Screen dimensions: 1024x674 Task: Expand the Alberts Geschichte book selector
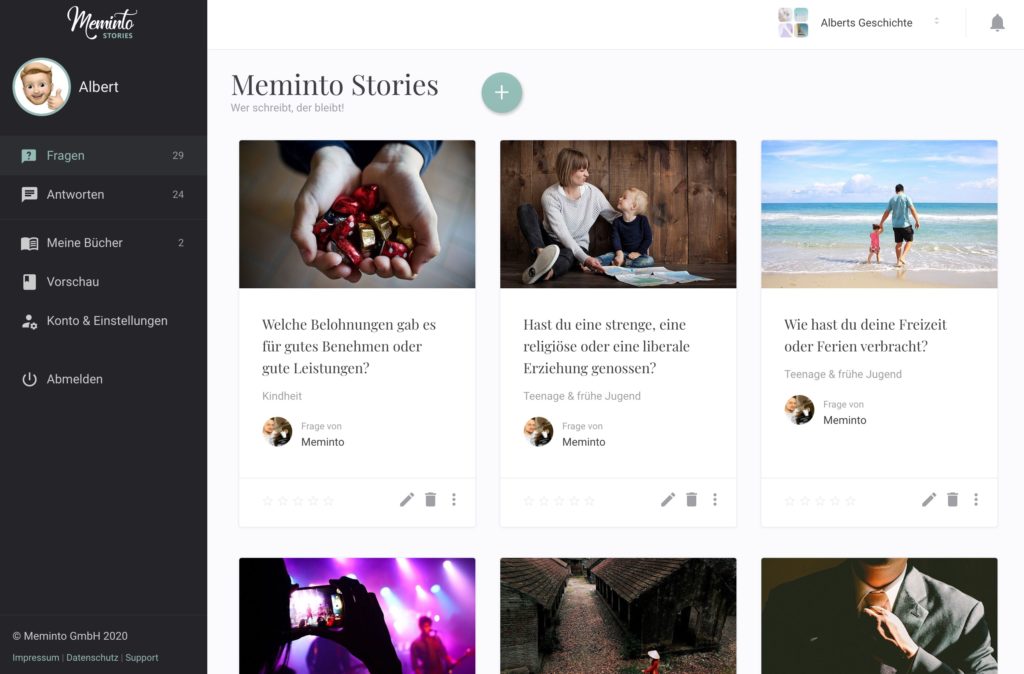point(859,23)
